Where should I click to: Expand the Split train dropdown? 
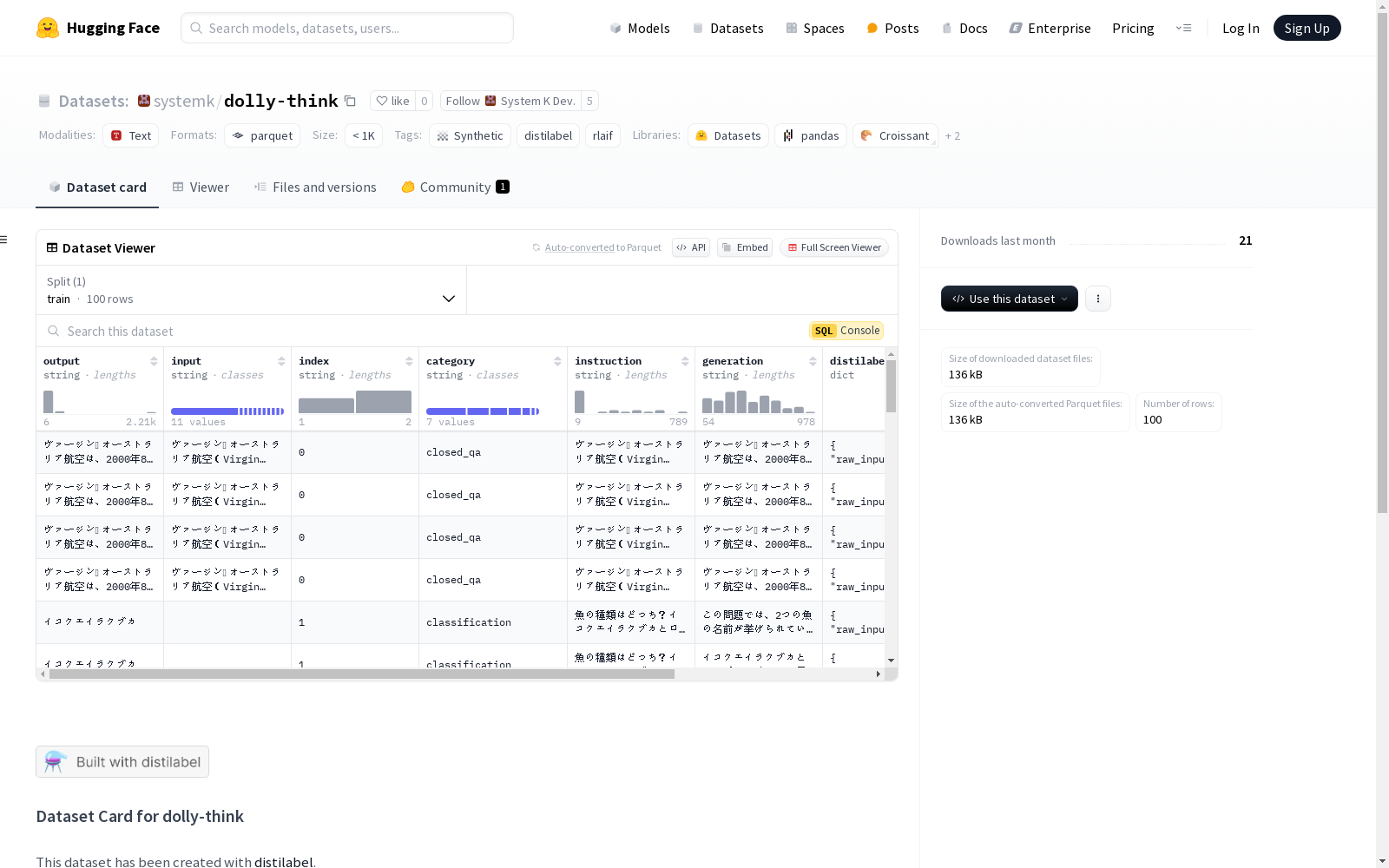tap(251, 290)
